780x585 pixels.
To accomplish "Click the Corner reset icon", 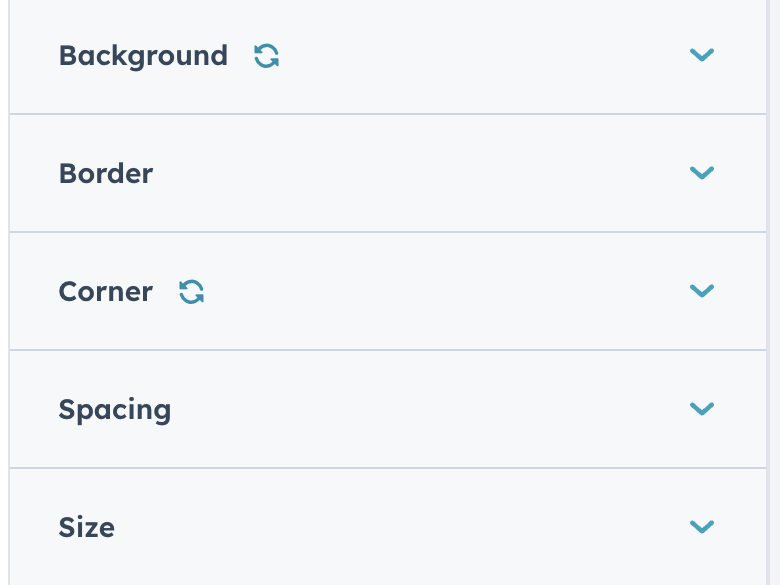I will pyautogui.click(x=191, y=292).
